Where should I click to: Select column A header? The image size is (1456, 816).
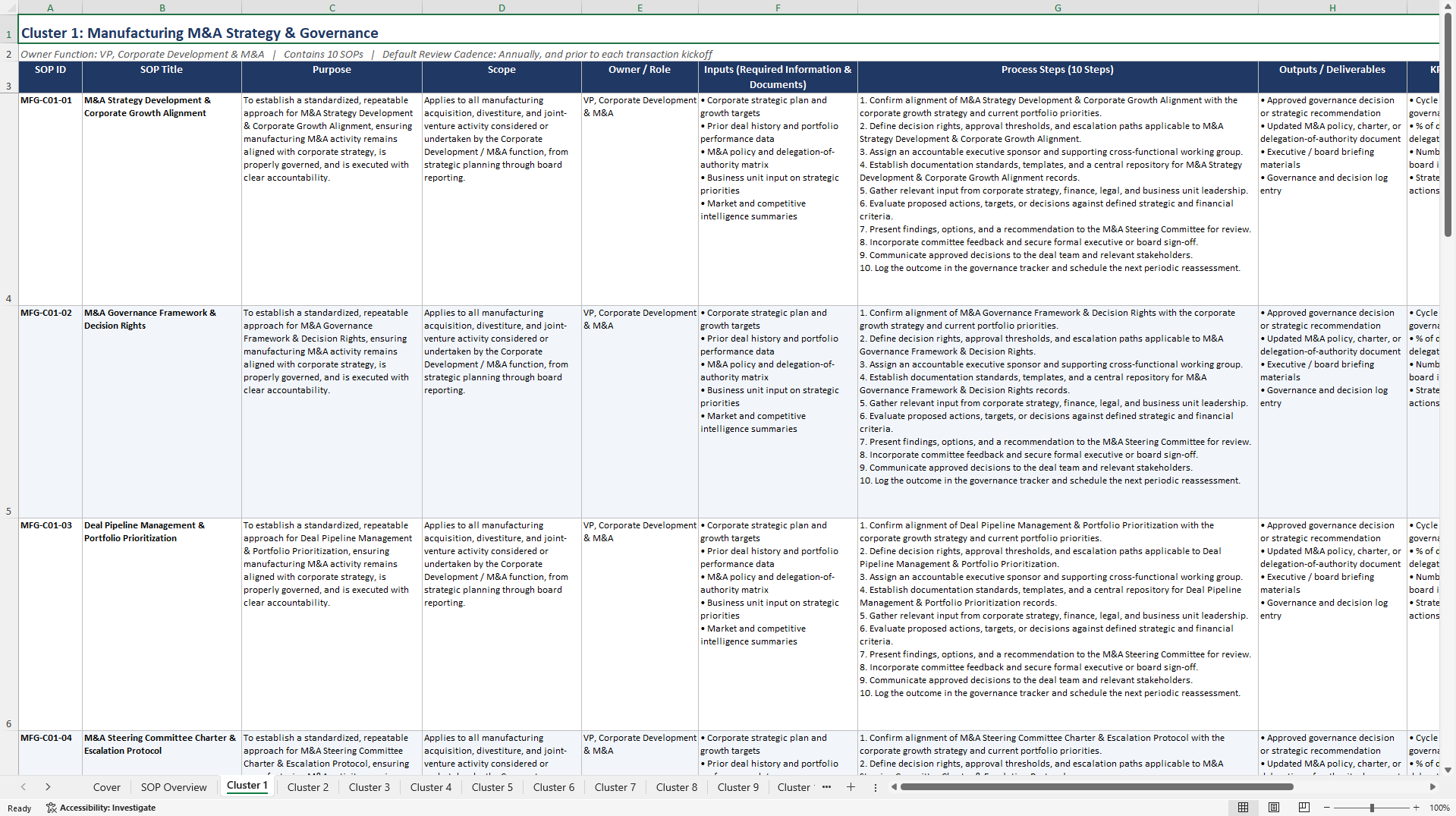pos(50,8)
